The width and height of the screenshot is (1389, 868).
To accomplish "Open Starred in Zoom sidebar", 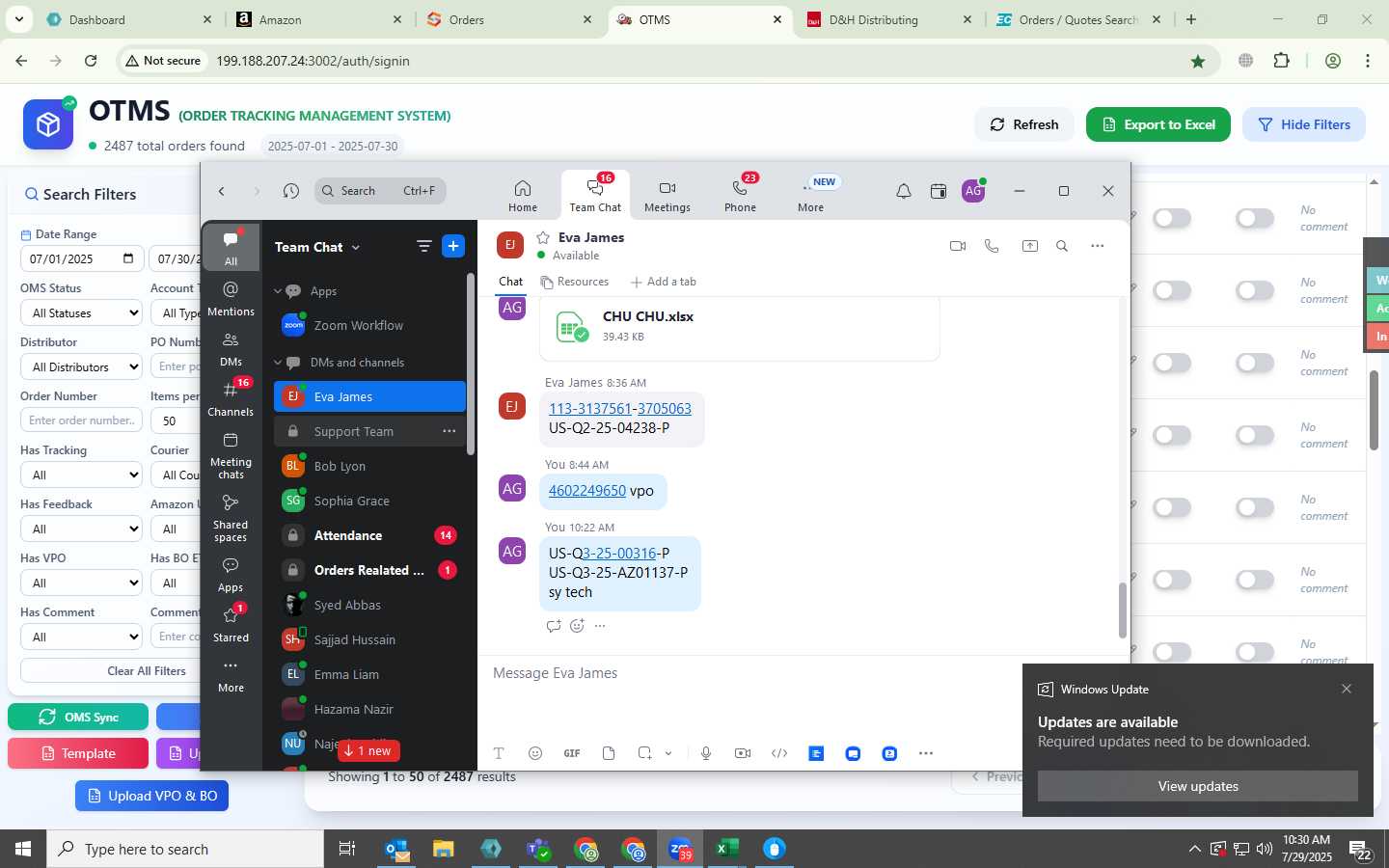I will pyautogui.click(x=231, y=625).
